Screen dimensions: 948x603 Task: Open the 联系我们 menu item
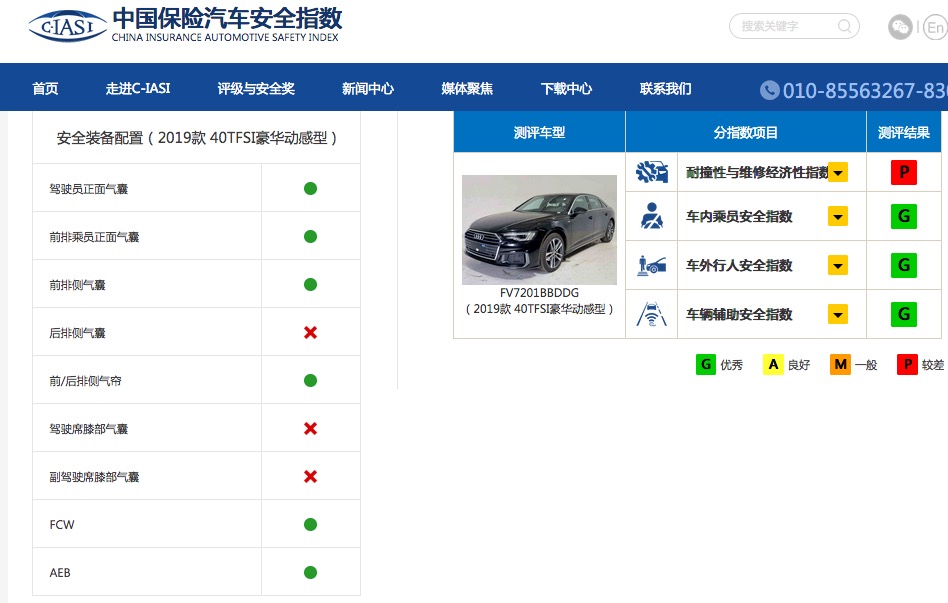[x=666, y=89]
